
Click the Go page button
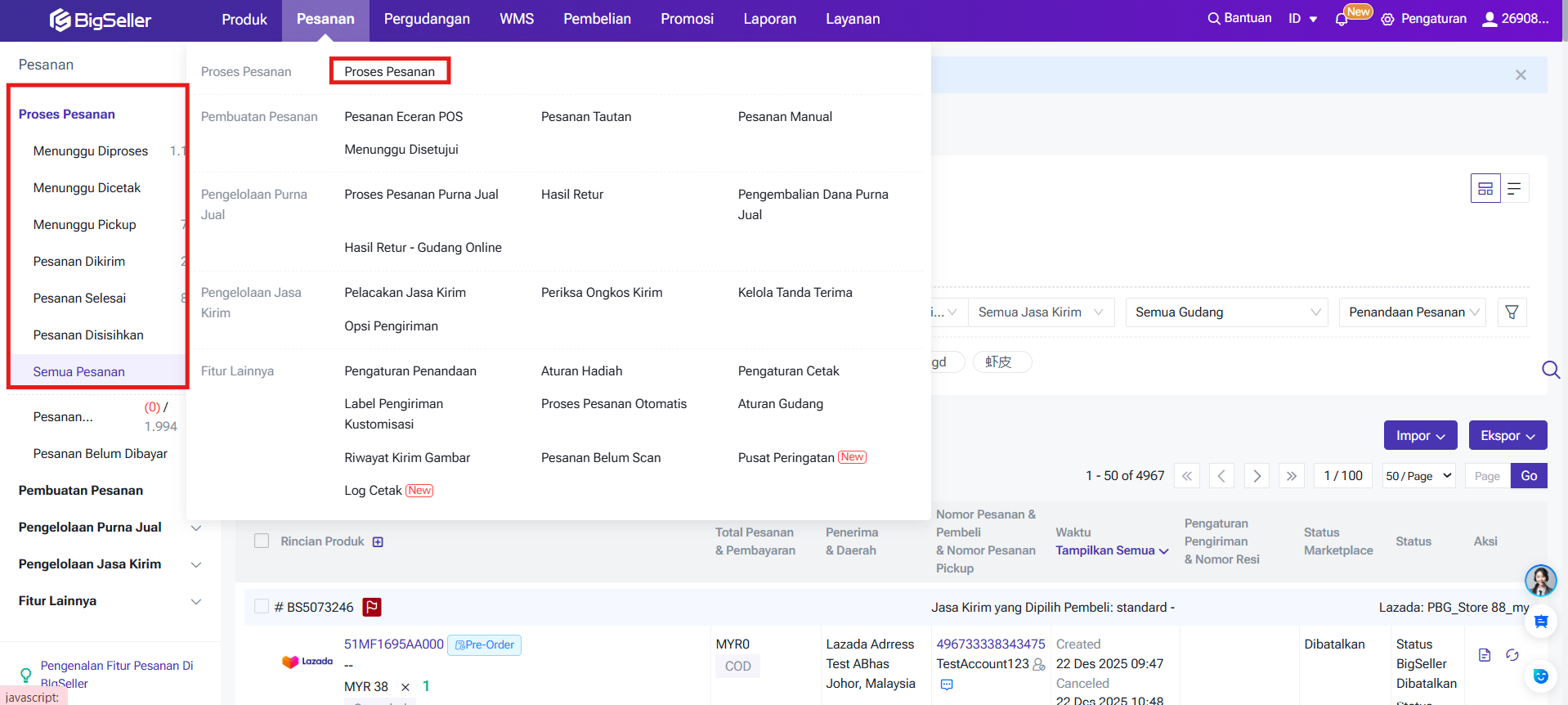tap(1529, 476)
